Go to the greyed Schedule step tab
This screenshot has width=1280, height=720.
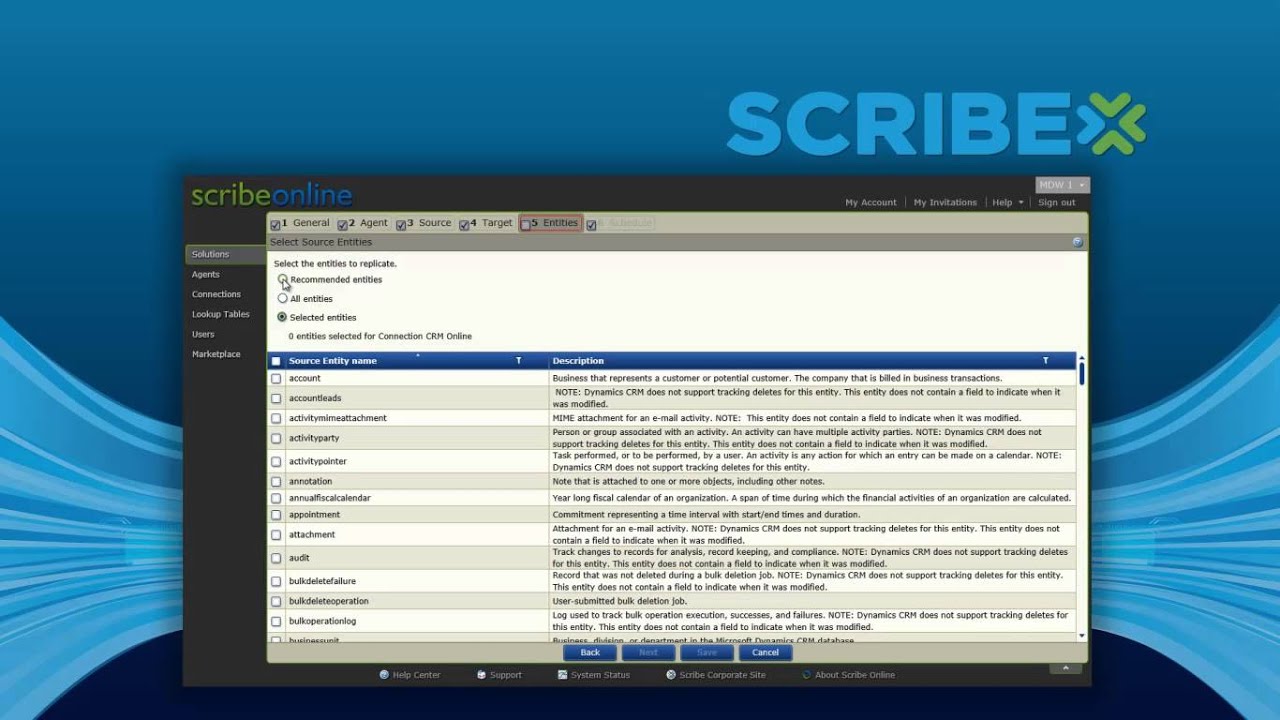(x=620, y=223)
